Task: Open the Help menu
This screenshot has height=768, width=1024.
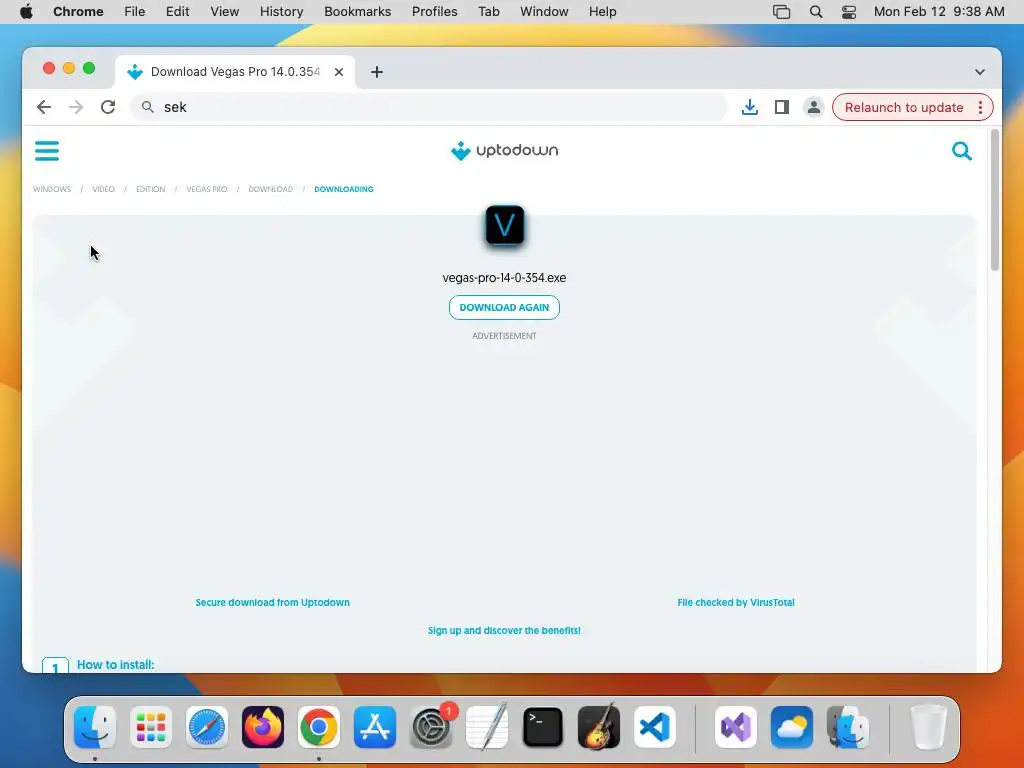Action: point(602,12)
